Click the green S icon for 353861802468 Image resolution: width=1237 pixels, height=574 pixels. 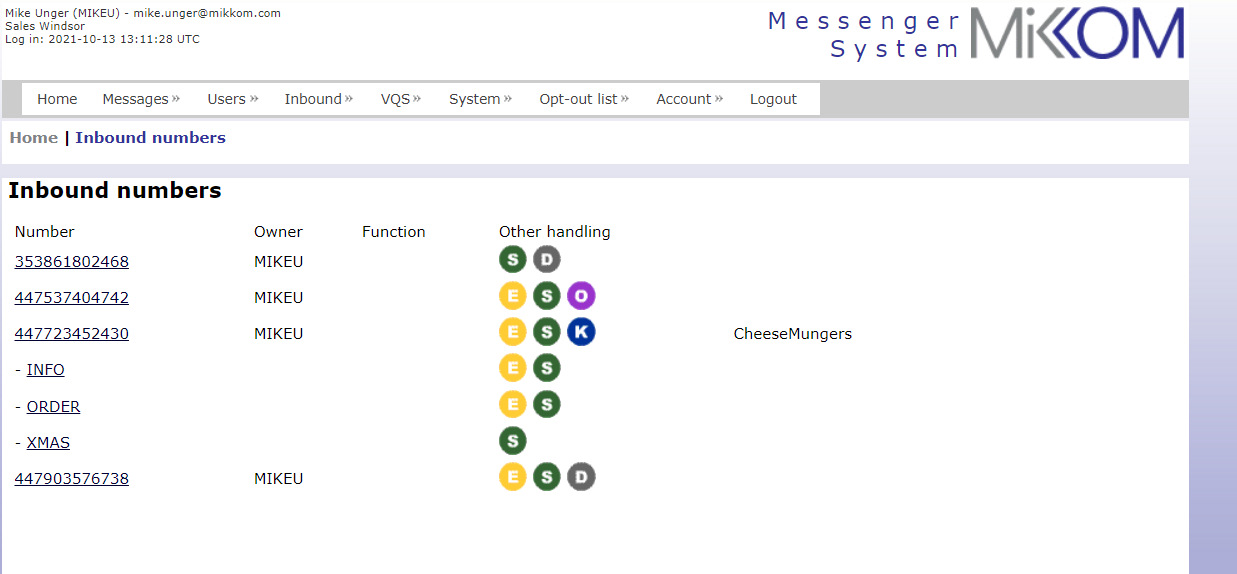tap(512, 260)
